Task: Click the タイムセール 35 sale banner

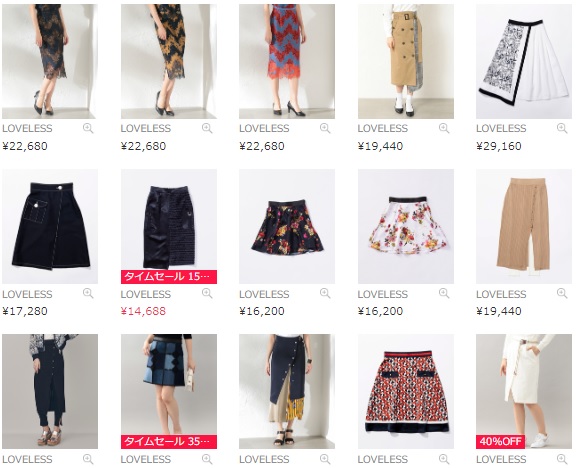Action: (169, 442)
